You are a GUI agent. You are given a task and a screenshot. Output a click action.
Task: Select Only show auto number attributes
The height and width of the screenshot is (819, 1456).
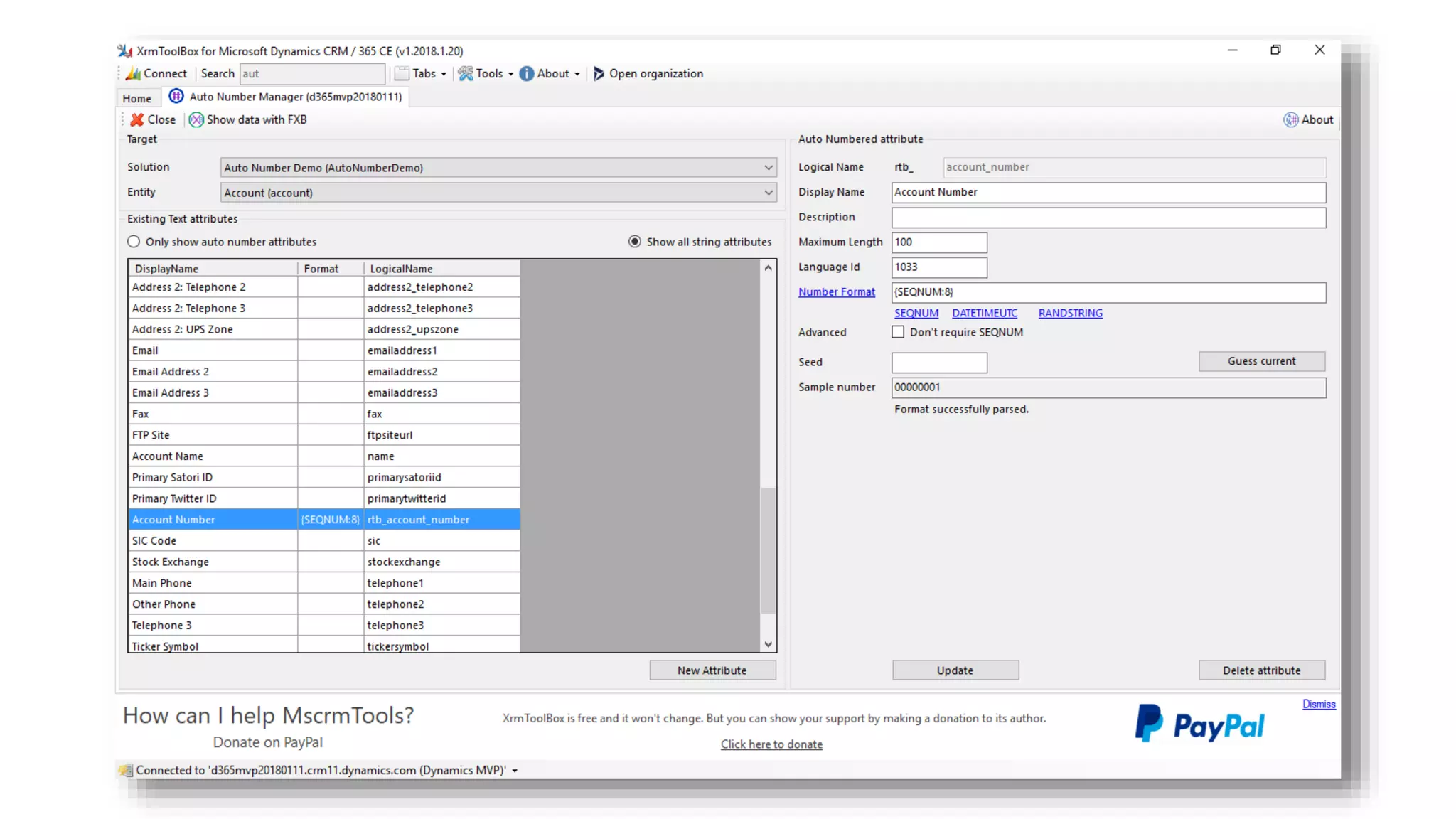point(134,242)
